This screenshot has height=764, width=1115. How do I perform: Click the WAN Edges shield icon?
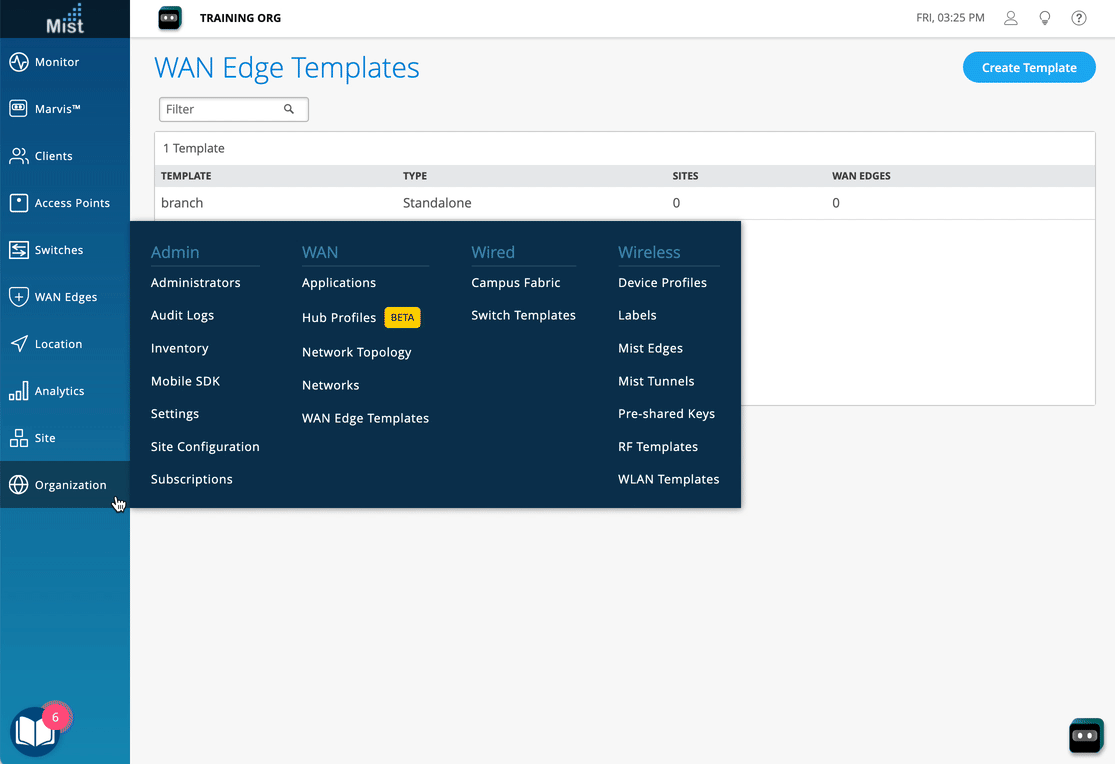[x=19, y=297]
